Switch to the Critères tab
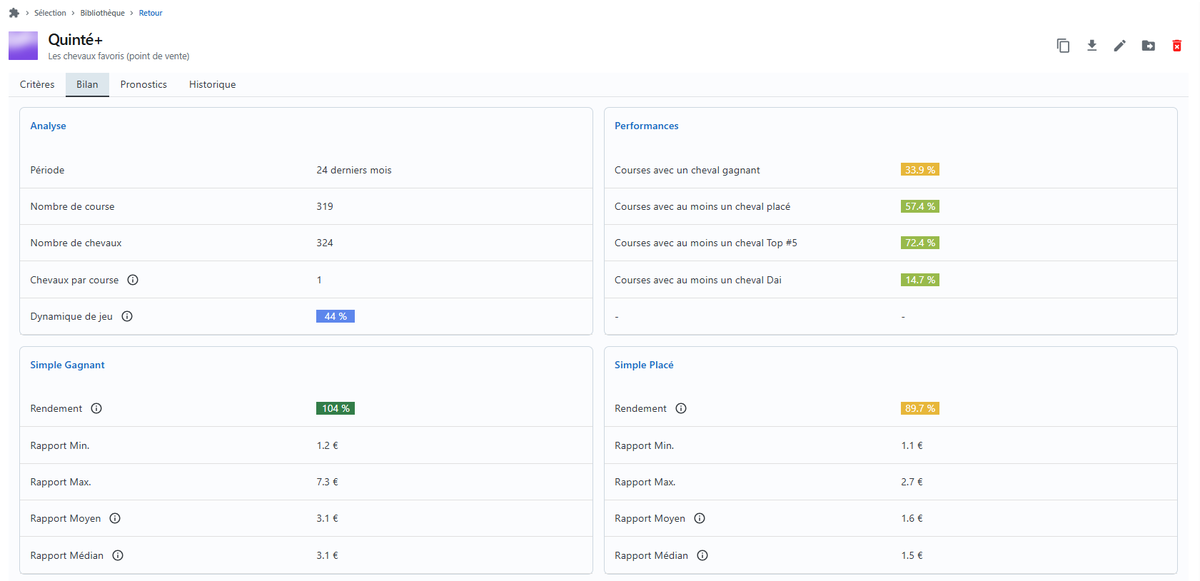This screenshot has height=581, width=1200. coord(37,85)
